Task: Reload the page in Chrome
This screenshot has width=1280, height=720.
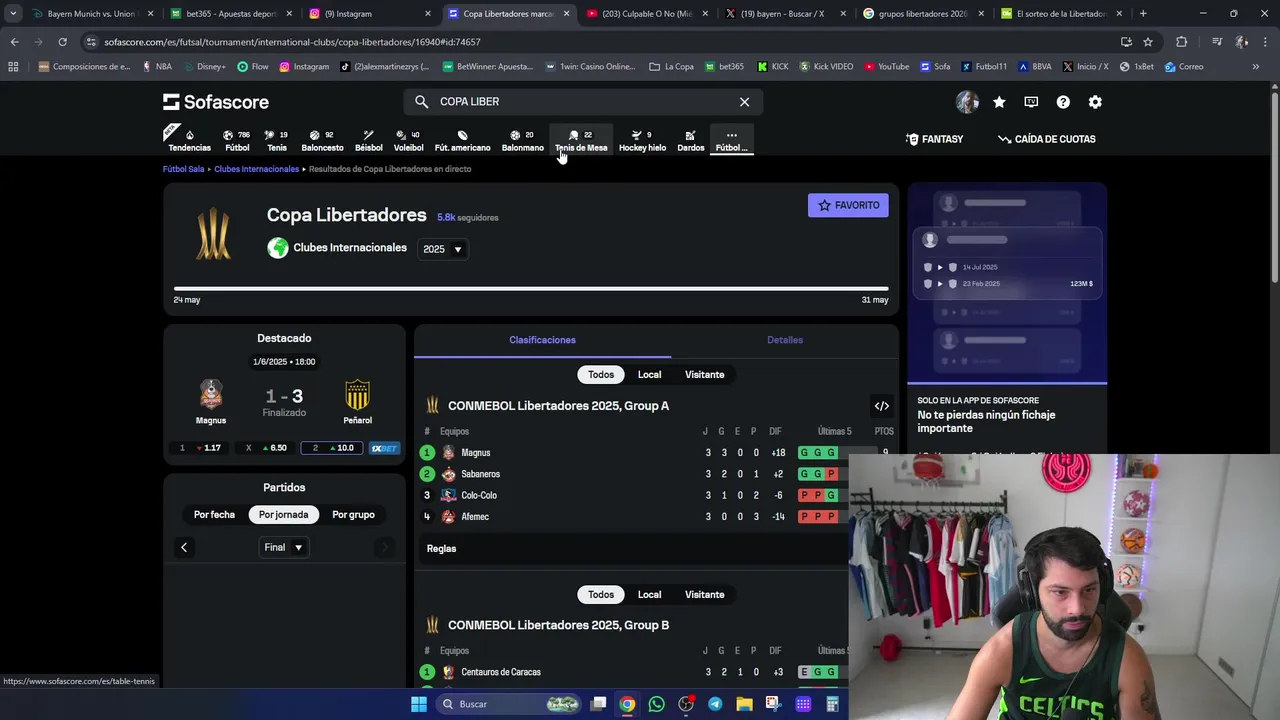Action: [x=62, y=42]
